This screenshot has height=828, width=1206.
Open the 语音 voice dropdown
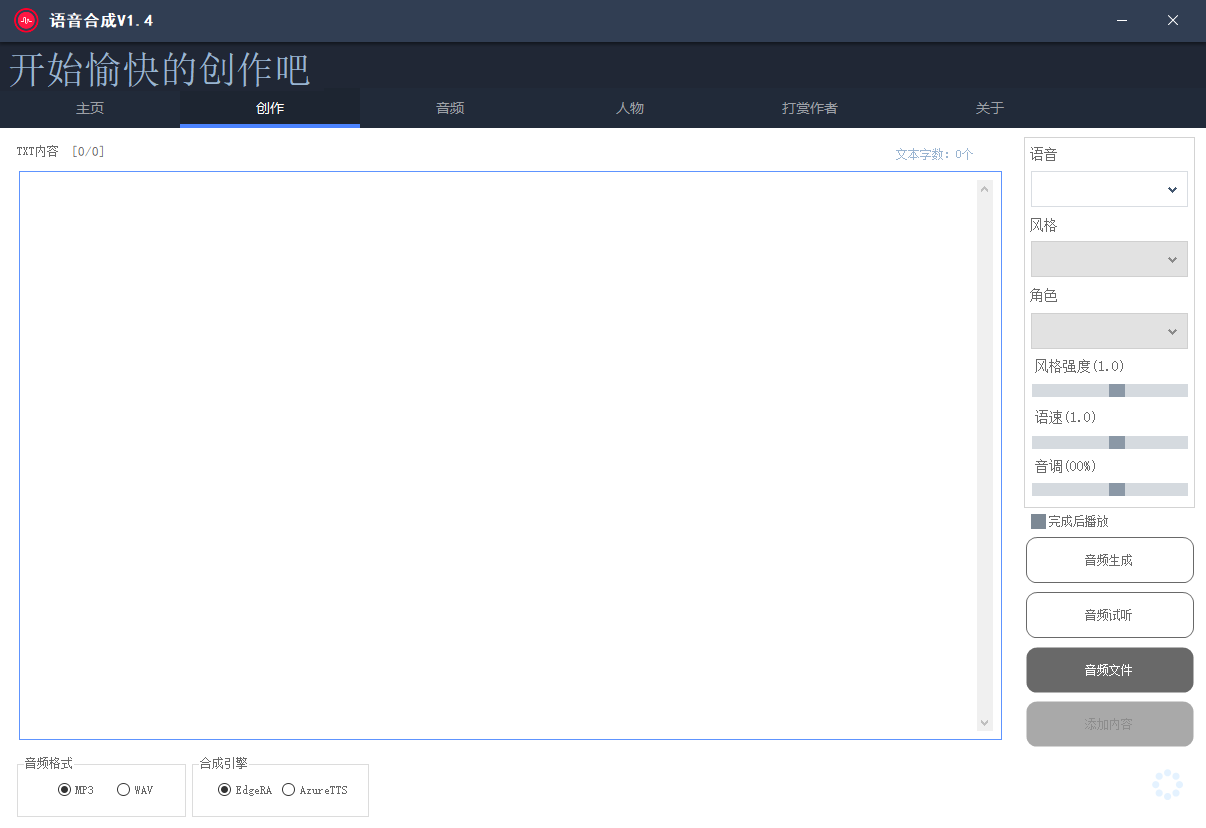[1109, 189]
